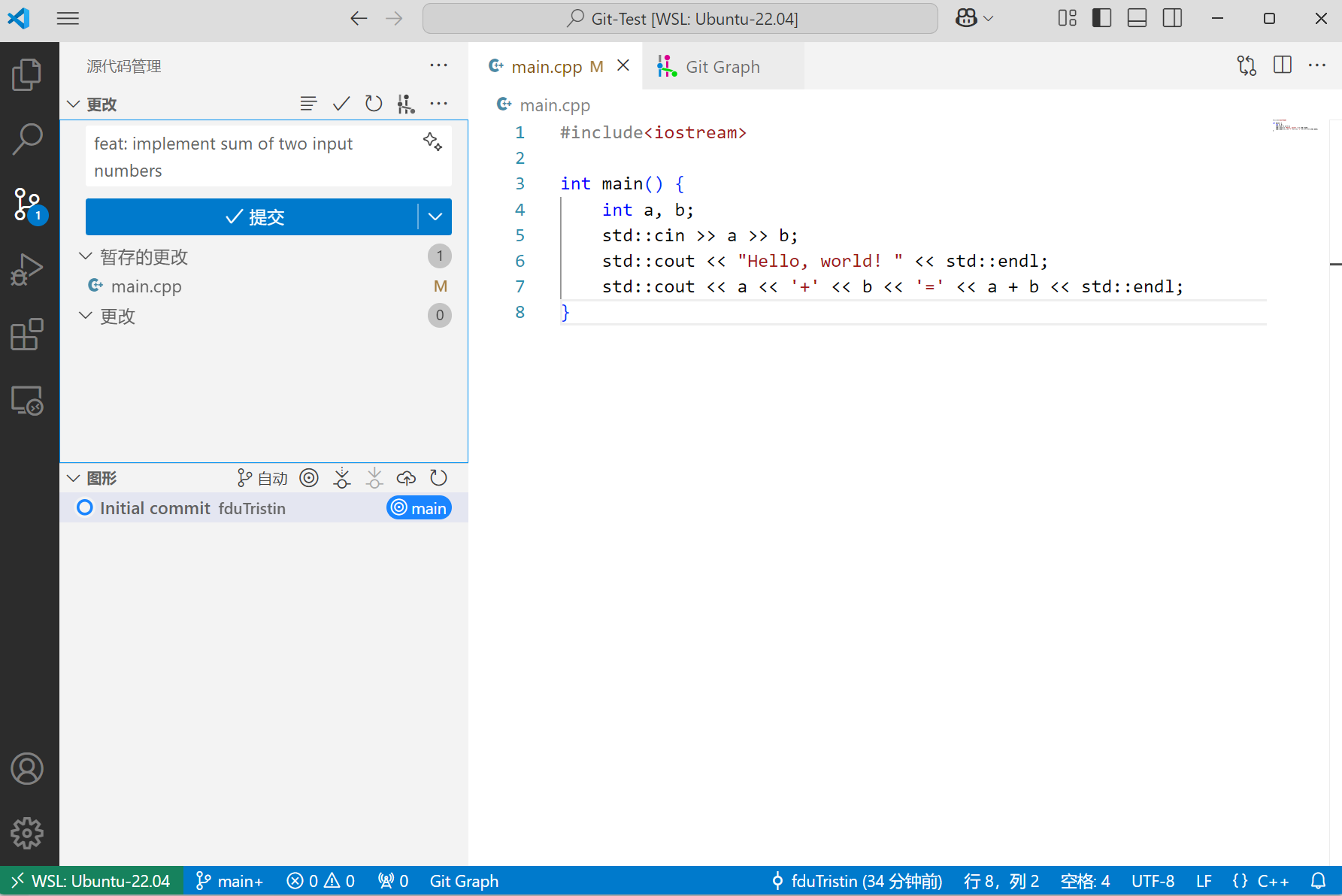Switch to the Git Graph tab
This screenshot has height=896, width=1342.
point(722,67)
